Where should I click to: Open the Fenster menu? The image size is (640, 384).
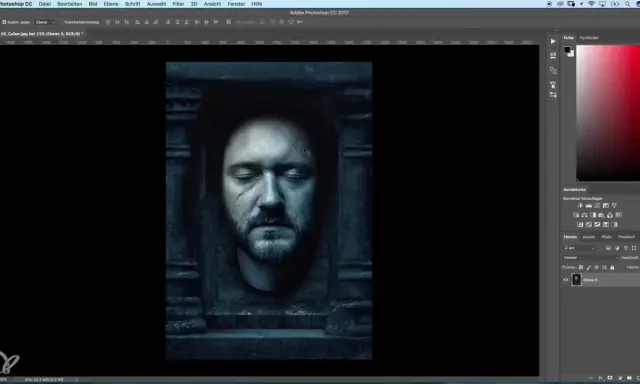pyautogui.click(x=236, y=4)
